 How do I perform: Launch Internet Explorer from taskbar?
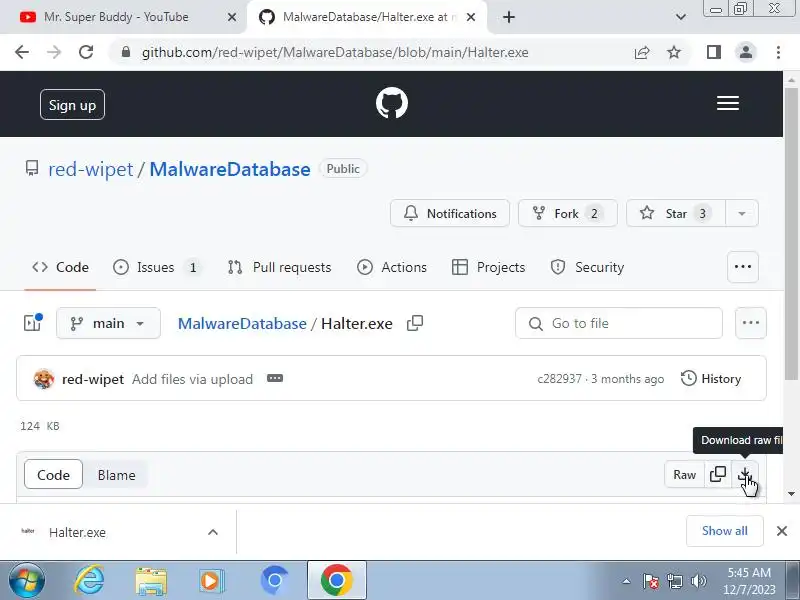89,581
